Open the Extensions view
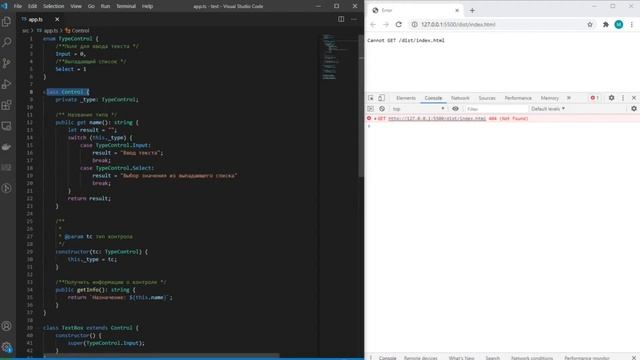 point(7,105)
